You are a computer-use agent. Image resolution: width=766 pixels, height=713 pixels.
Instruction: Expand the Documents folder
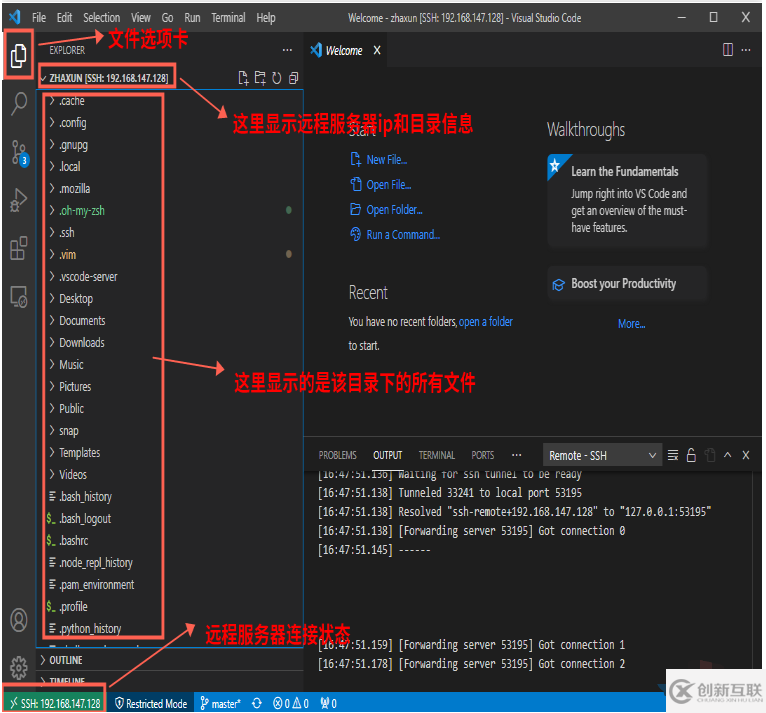click(82, 321)
